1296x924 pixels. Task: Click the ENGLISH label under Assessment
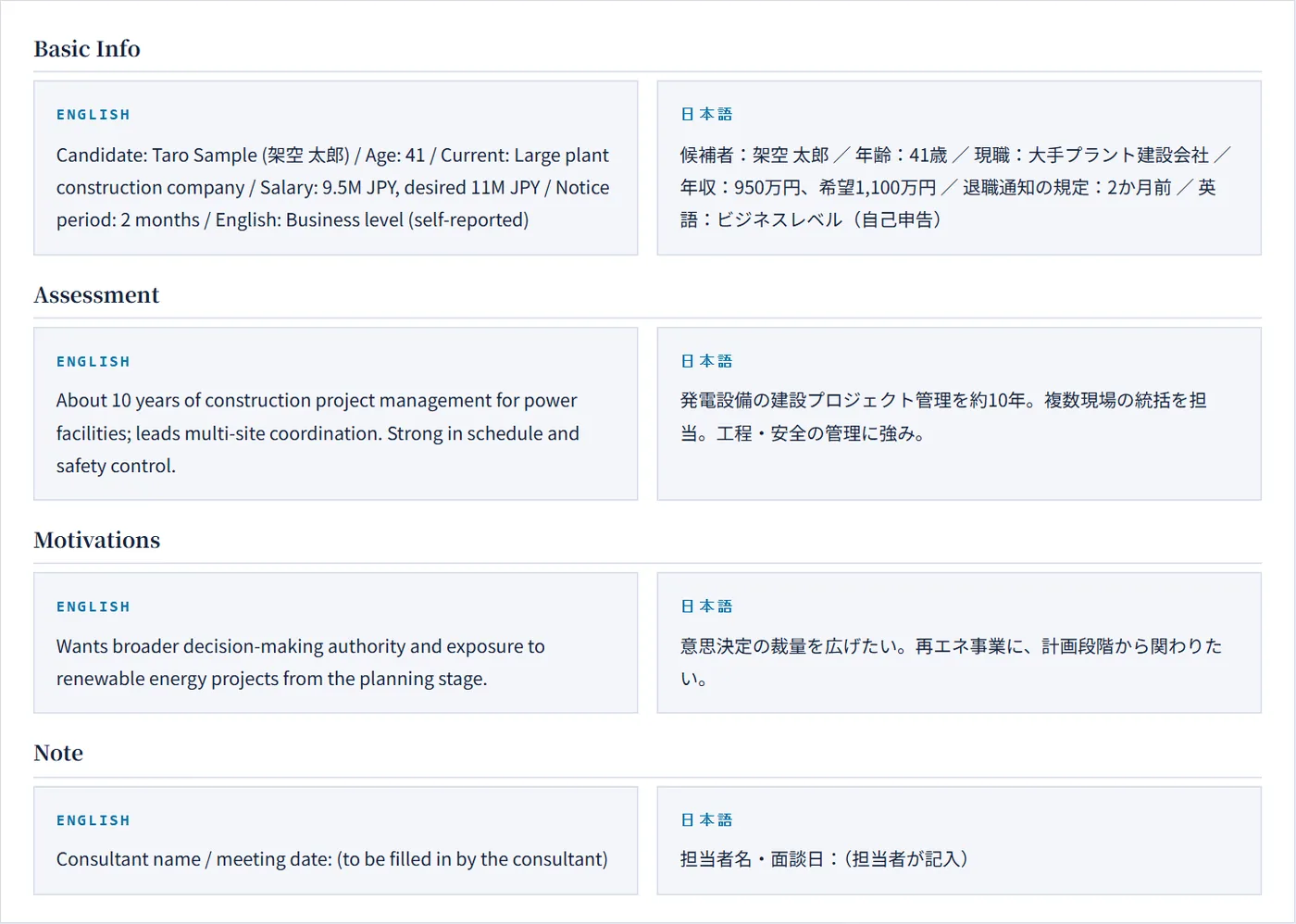(93, 362)
